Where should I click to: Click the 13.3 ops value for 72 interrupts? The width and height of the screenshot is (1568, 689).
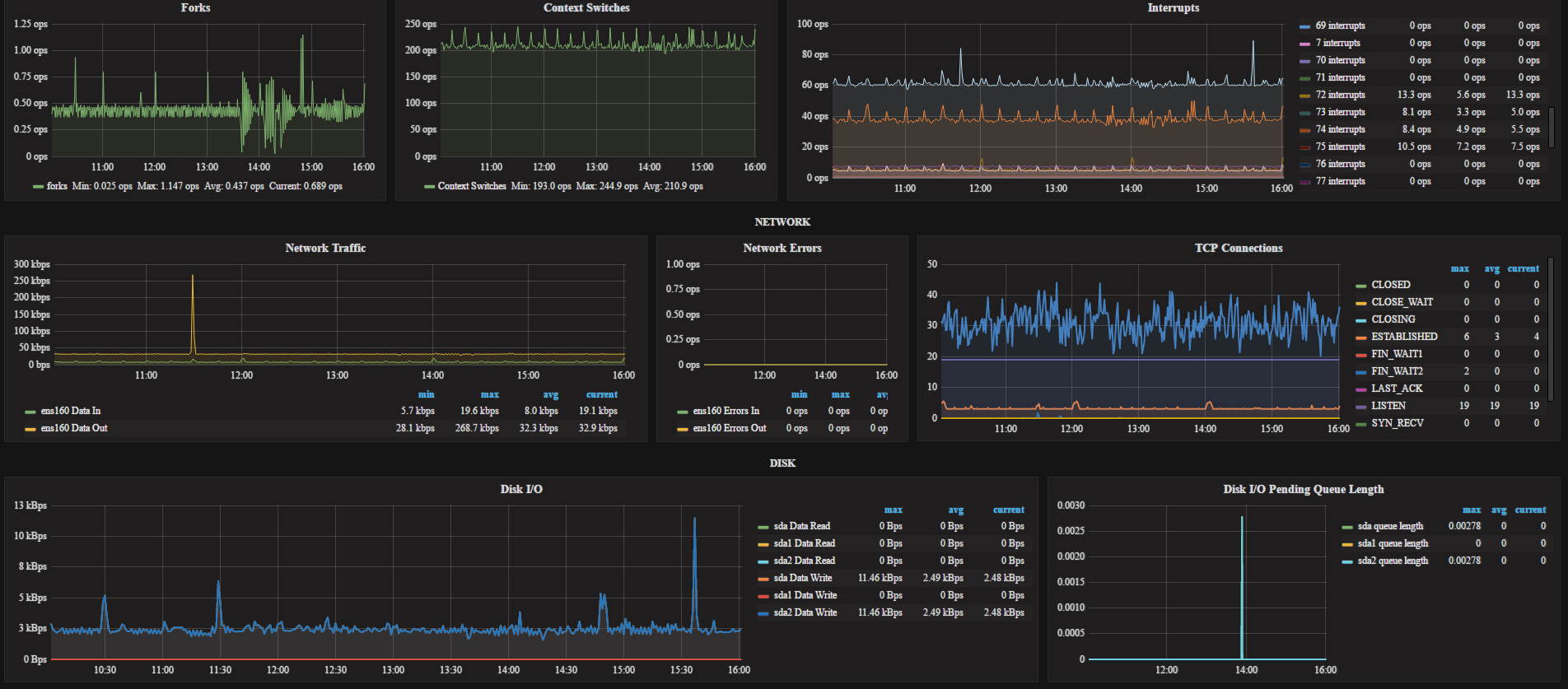pos(1414,95)
